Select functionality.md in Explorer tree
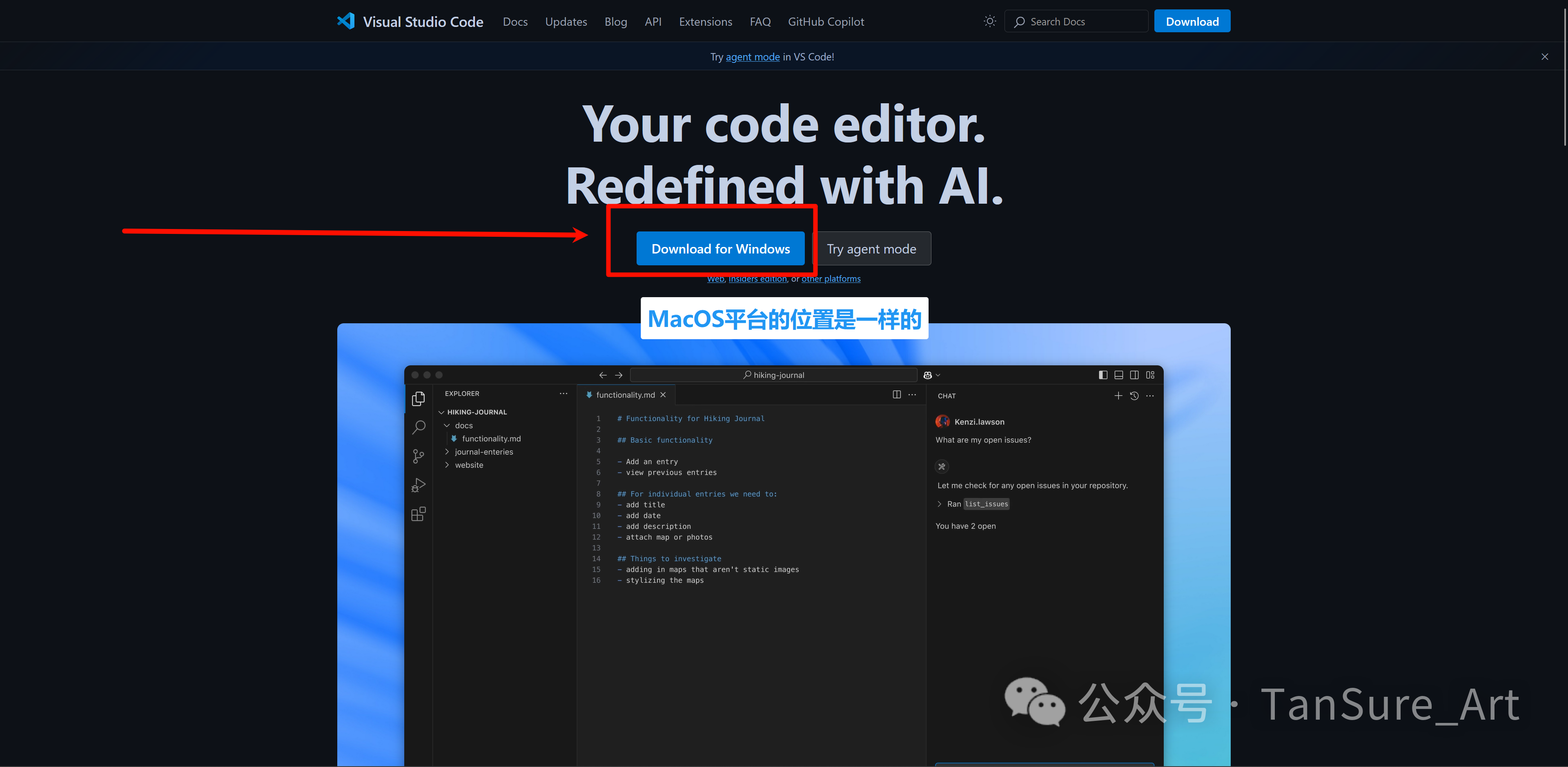 pos(490,438)
